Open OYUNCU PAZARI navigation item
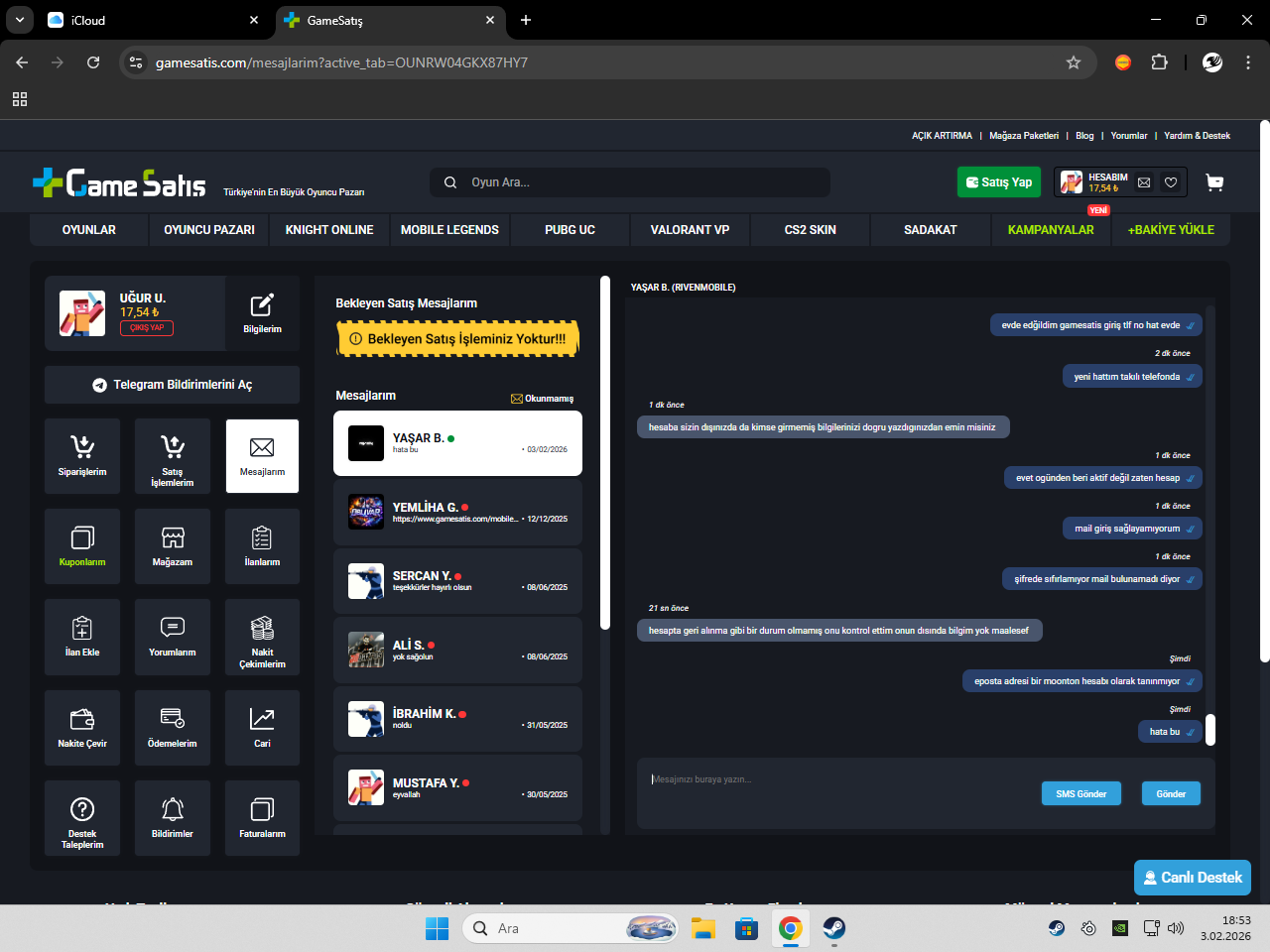 209,230
